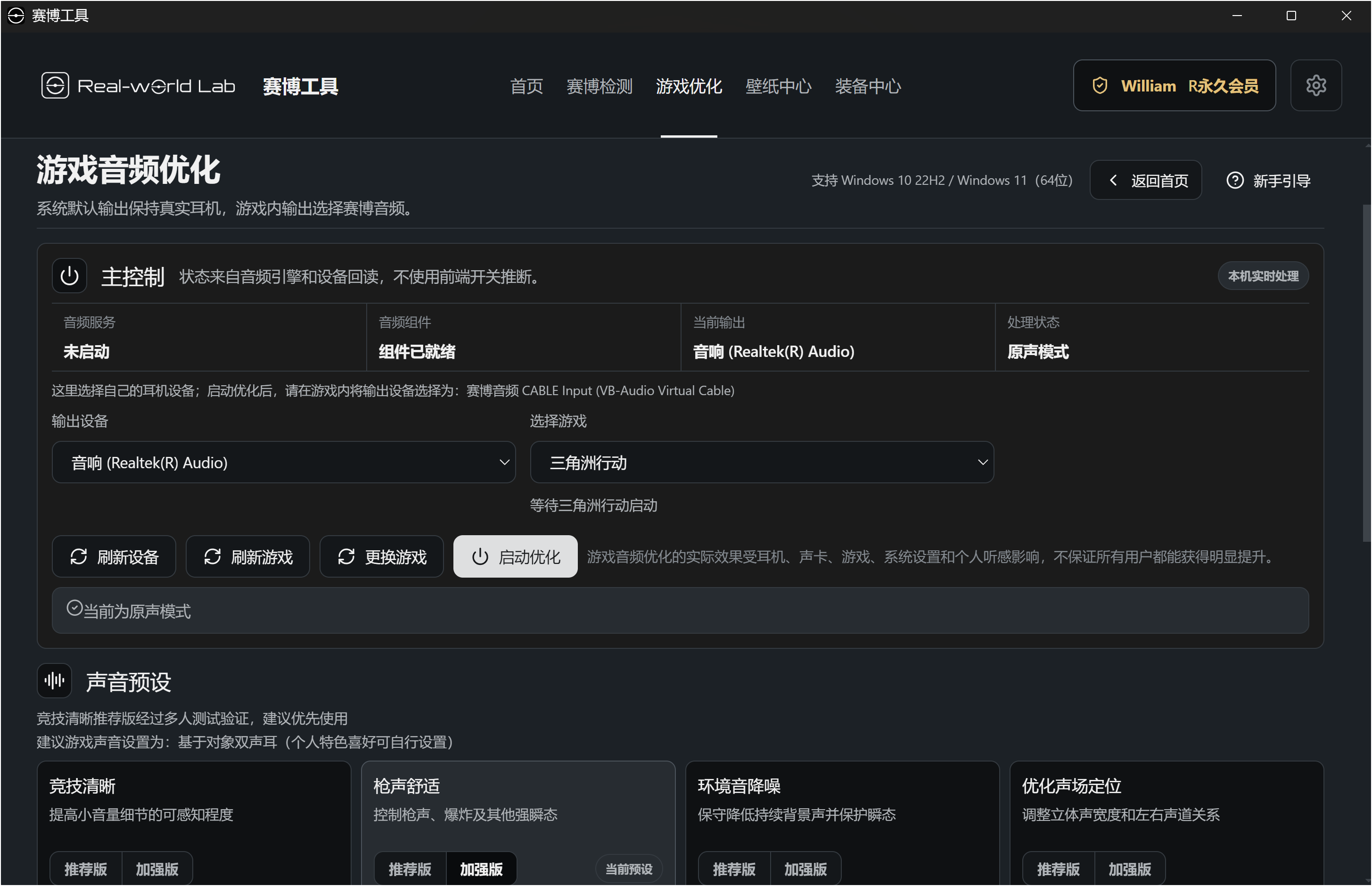Click the 当前预设 badge on 枪声舒适 card
Image resolution: width=1372 pixels, height=886 pixels.
pos(629,869)
